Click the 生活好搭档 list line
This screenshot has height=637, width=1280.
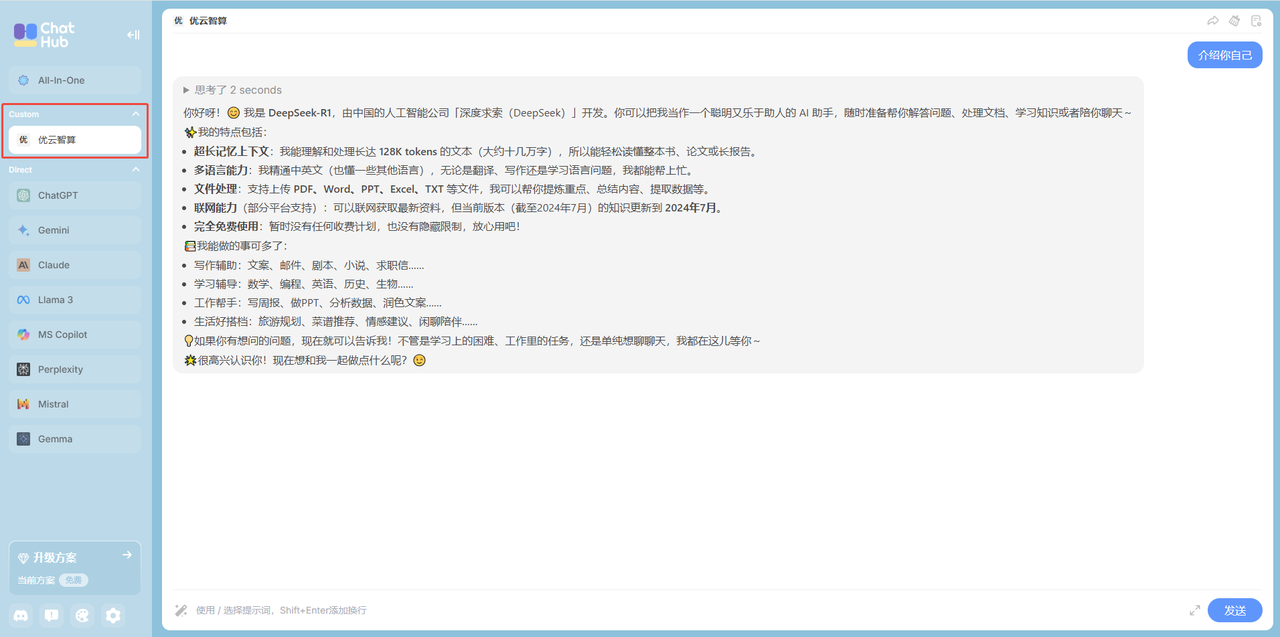(x=336, y=322)
